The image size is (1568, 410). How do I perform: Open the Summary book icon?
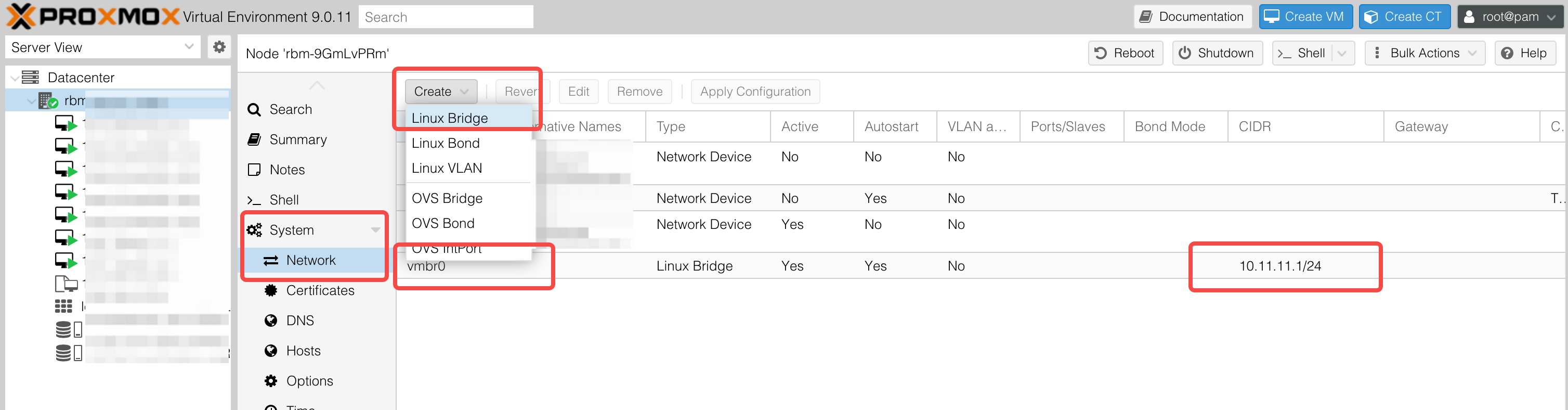coord(254,139)
